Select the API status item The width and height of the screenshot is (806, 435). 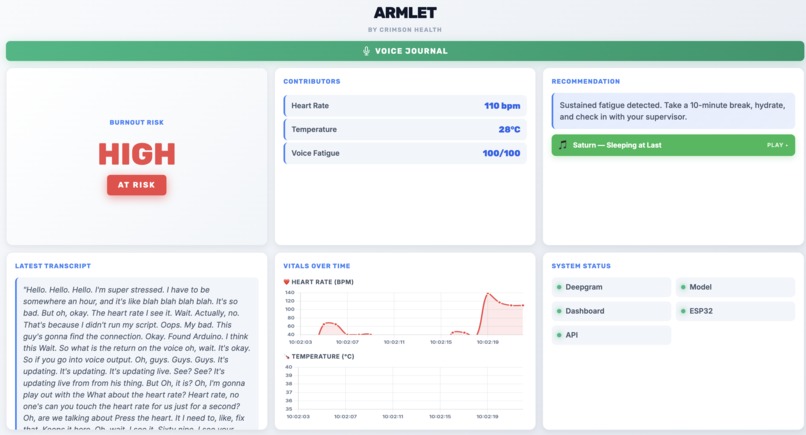click(611, 335)
